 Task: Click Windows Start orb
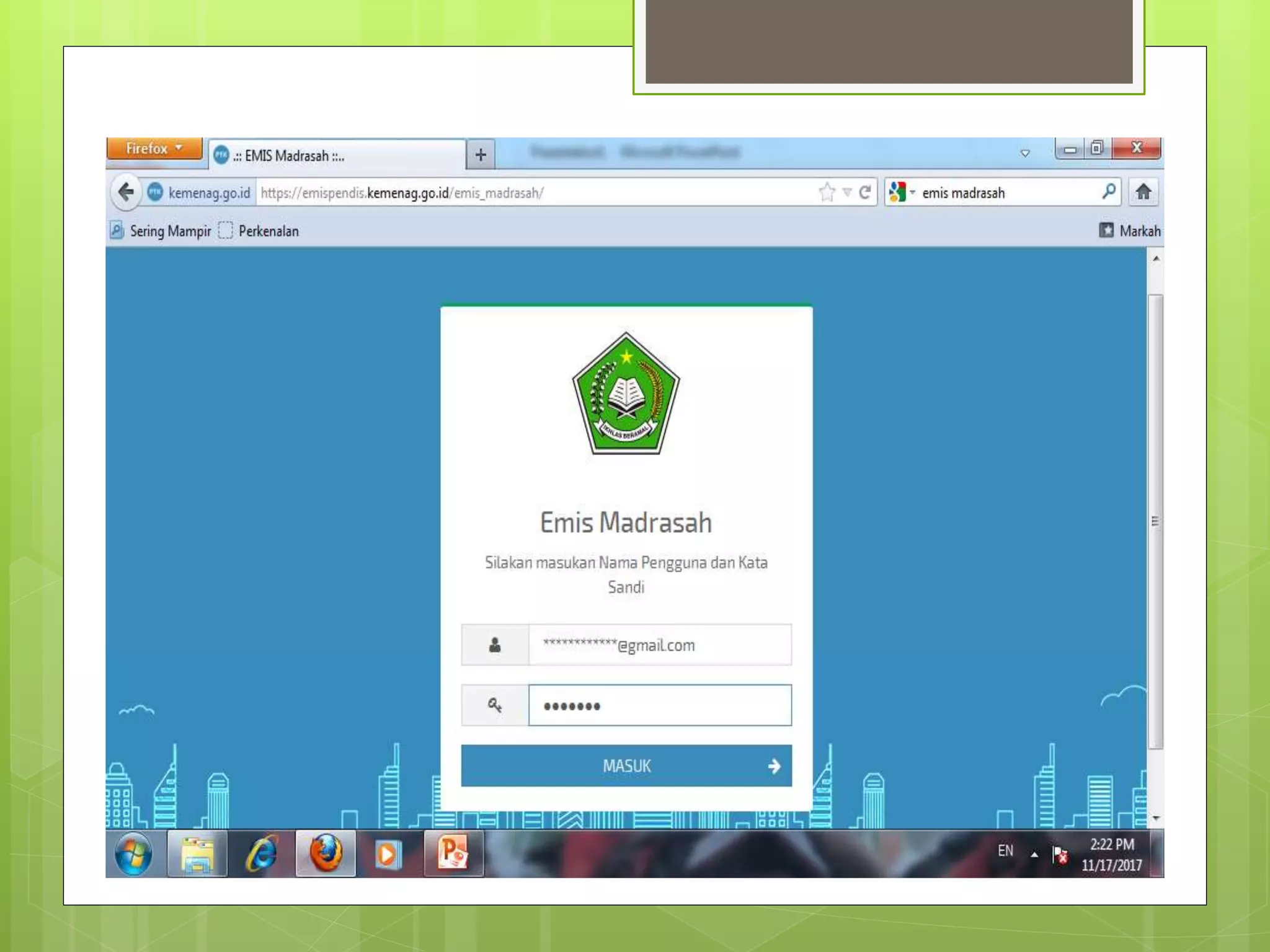pyautogui.click(x=133, y=854)
